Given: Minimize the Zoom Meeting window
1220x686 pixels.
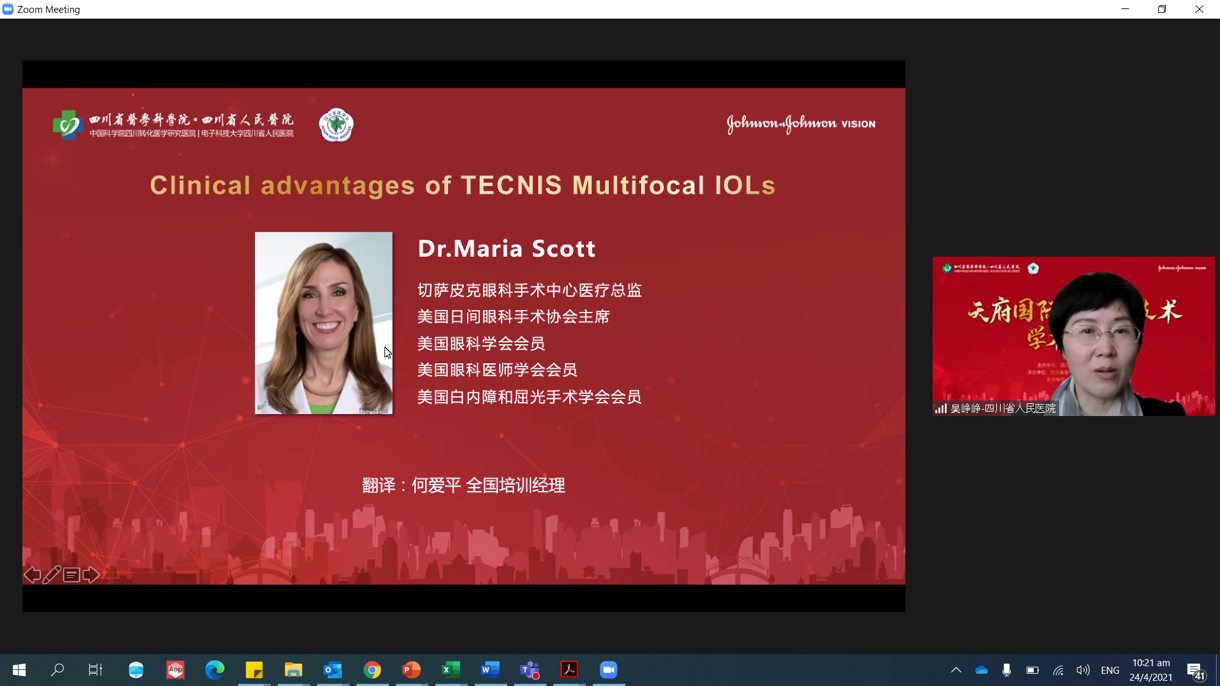Looking at the screenshot, I should point(1125,9).
